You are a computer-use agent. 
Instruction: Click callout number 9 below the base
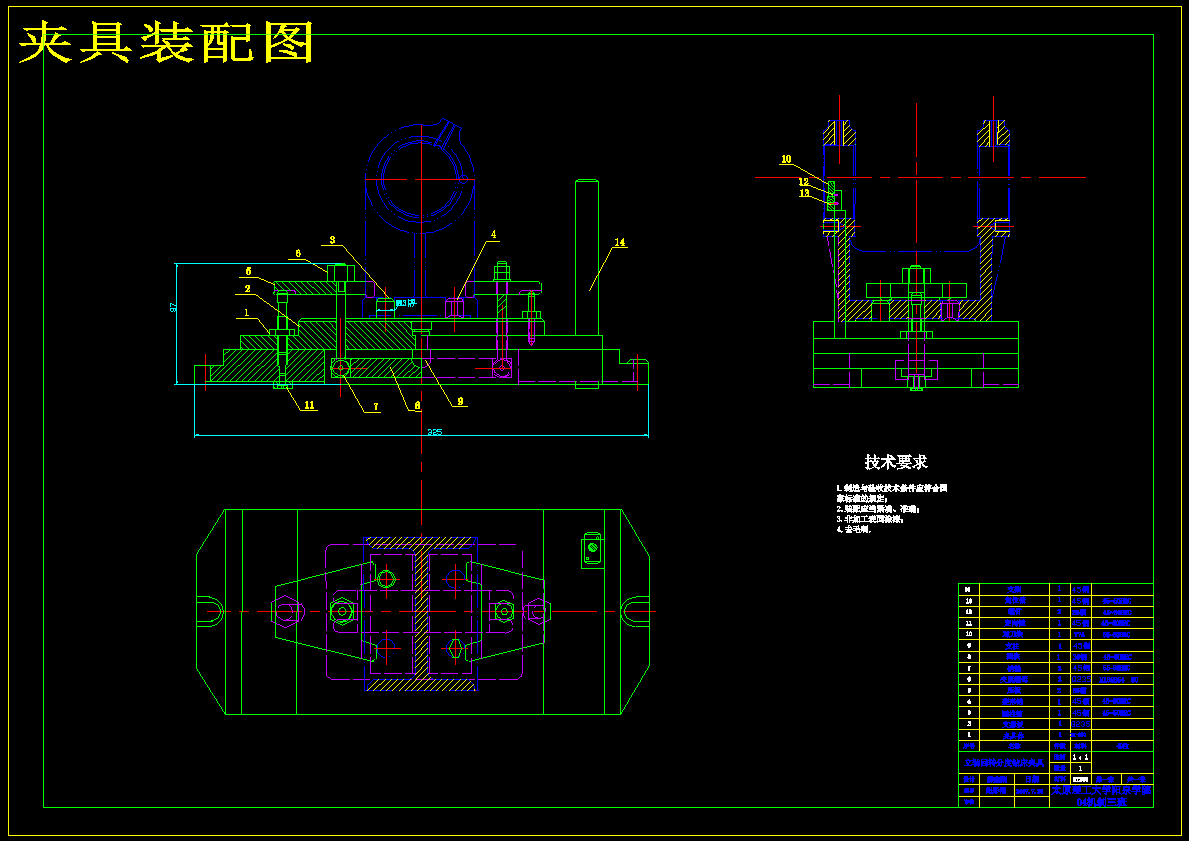[460, 401]
